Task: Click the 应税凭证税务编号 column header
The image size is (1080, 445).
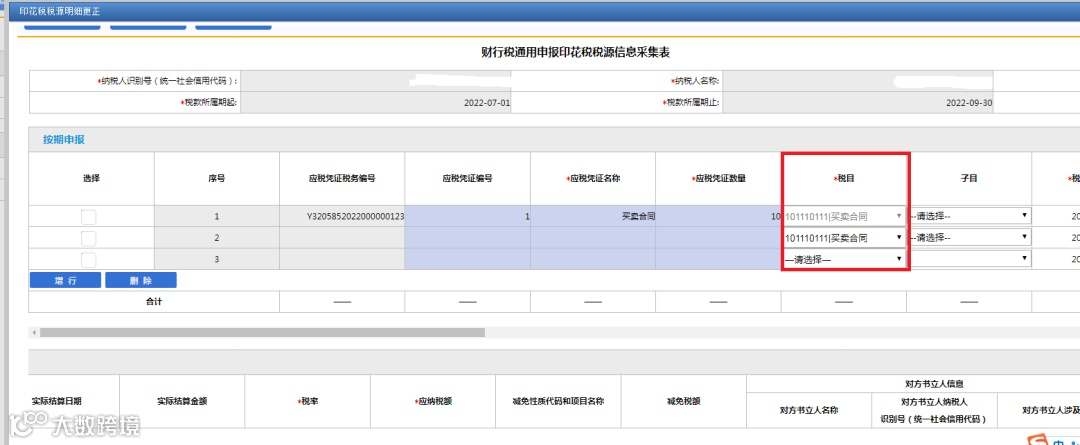Action: tap(342, 178)
